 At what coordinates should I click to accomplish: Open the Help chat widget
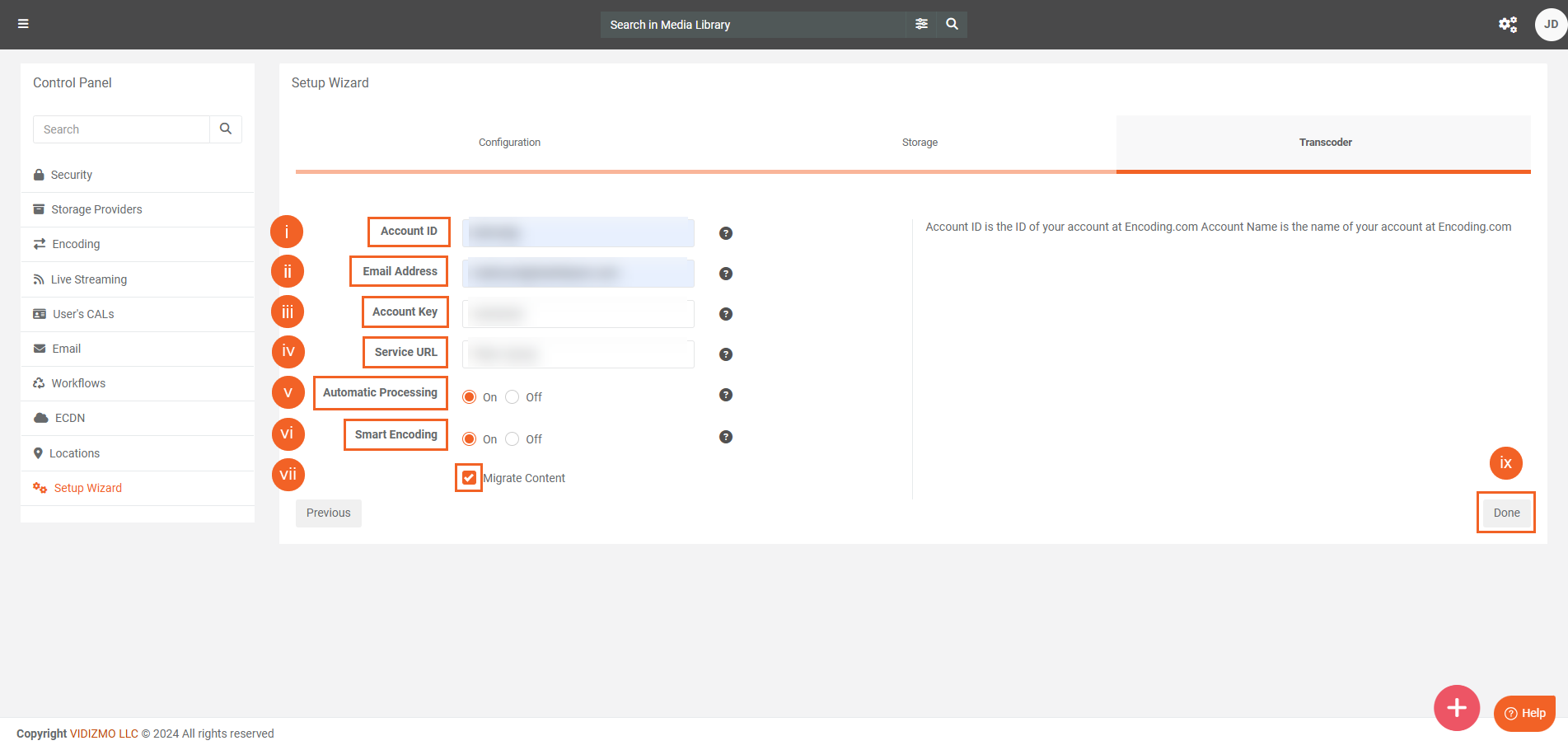[x=1524, y=713]
